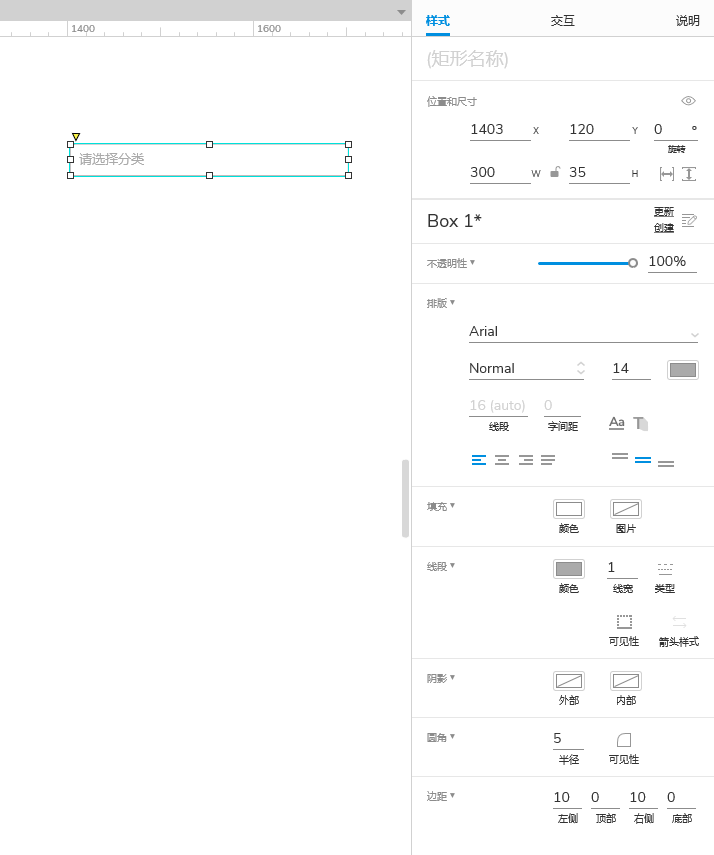Image resolution: width=714 pixels, height=855 pixels.
Task: Open the line color swatch
Action: [x=569, y=569]
